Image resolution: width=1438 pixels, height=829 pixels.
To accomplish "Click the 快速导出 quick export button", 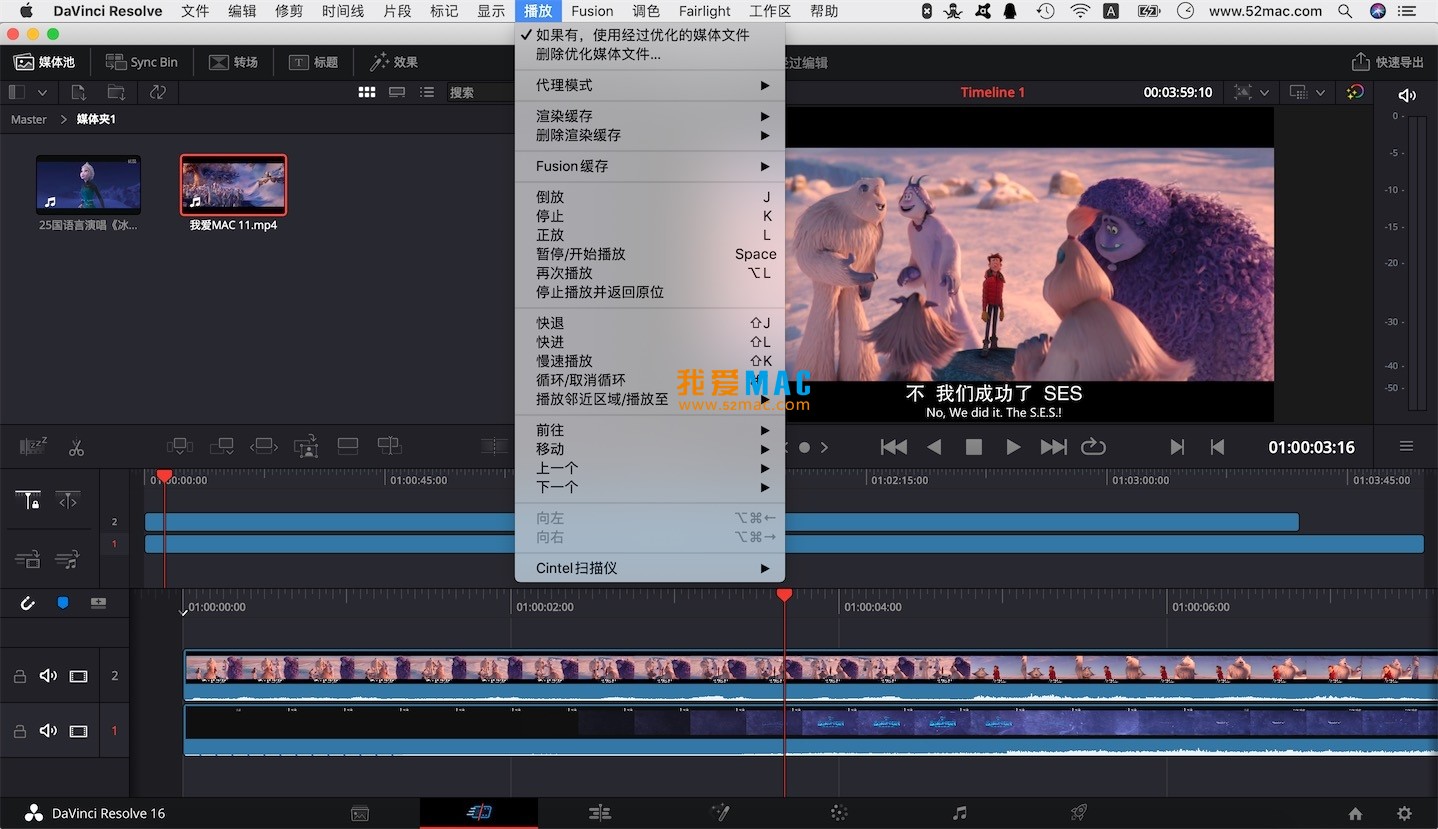I will point(1388,62).
